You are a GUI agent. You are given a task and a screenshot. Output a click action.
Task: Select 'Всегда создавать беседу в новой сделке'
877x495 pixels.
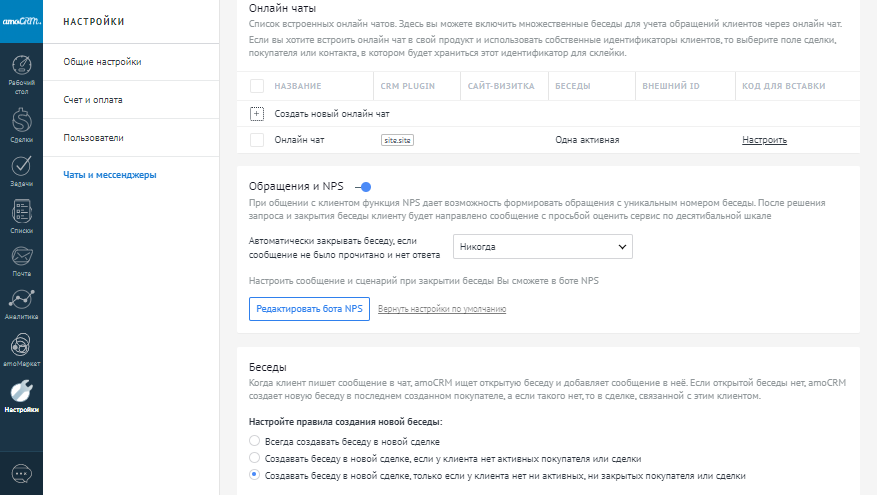255,441
